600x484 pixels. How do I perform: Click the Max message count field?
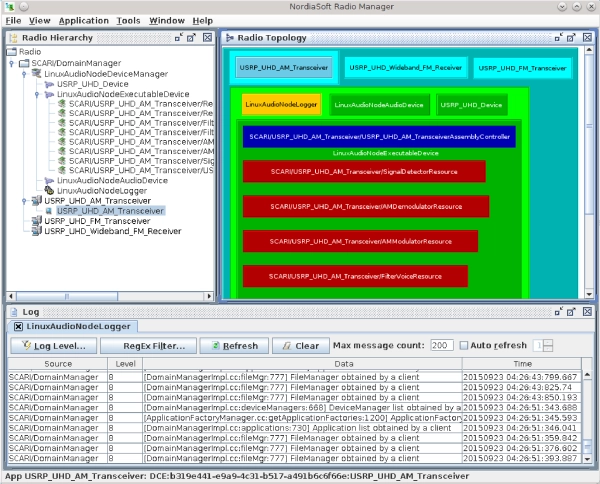(441, 345)
